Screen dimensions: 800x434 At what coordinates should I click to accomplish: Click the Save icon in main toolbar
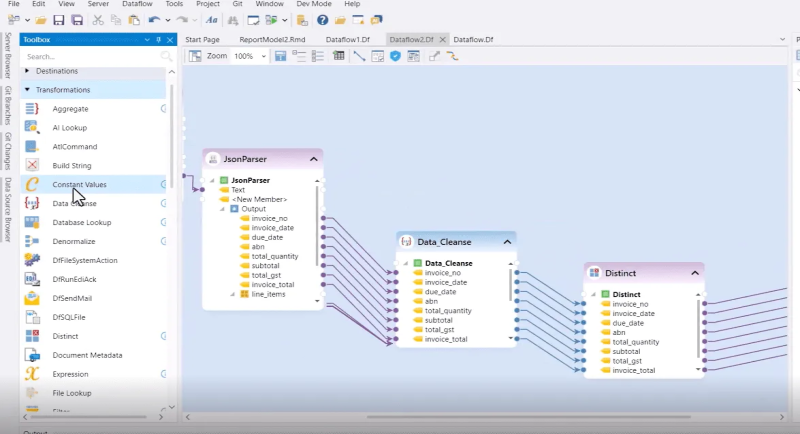click(x=60, y=20)
